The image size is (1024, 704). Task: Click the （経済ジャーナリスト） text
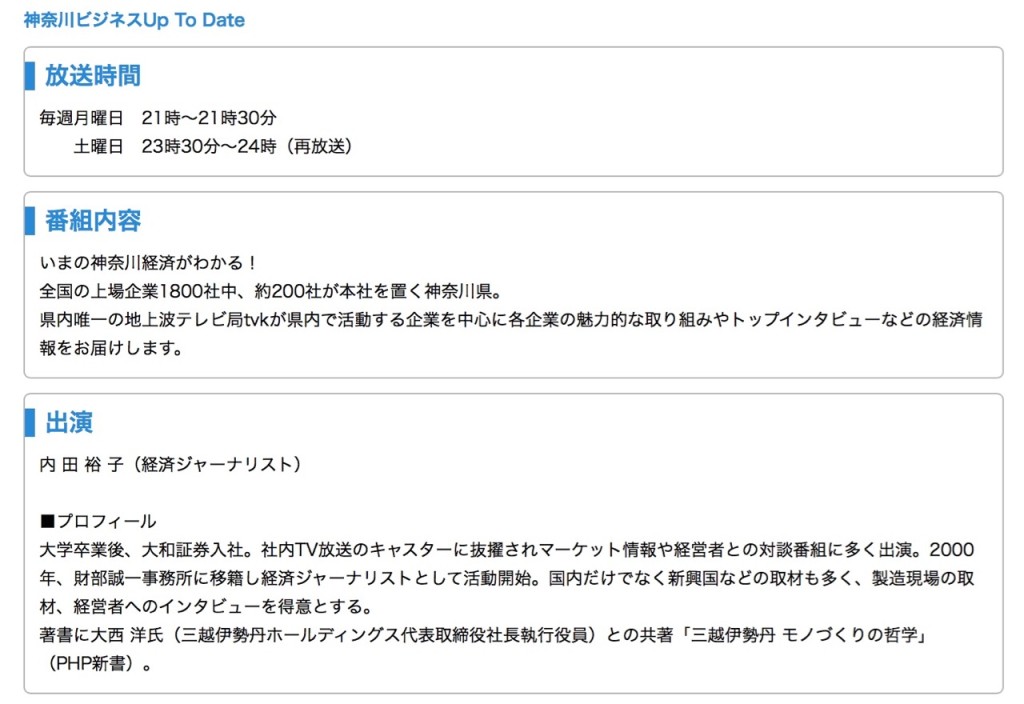(215, 464)
